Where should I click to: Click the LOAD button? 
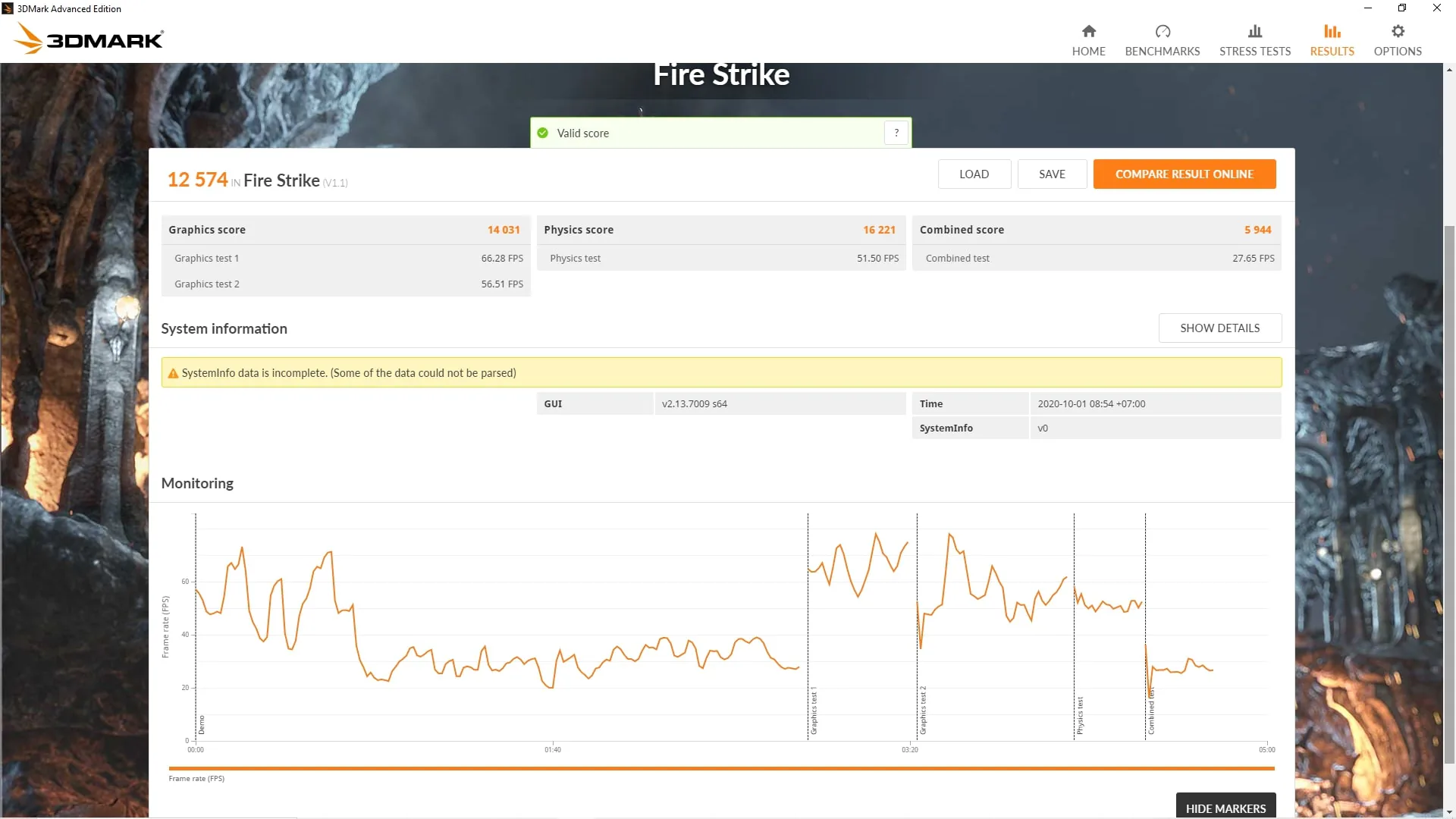pos(974,174)
